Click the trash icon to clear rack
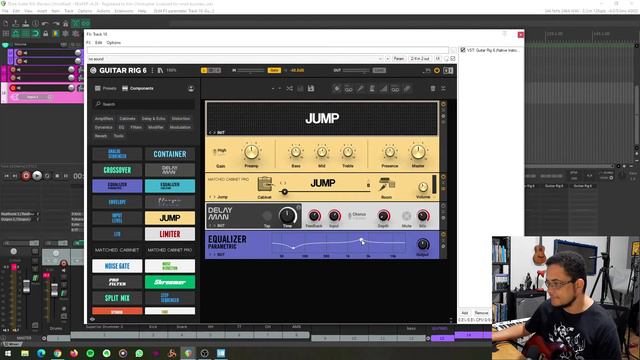Screen dimensions: 640x360 433,89
